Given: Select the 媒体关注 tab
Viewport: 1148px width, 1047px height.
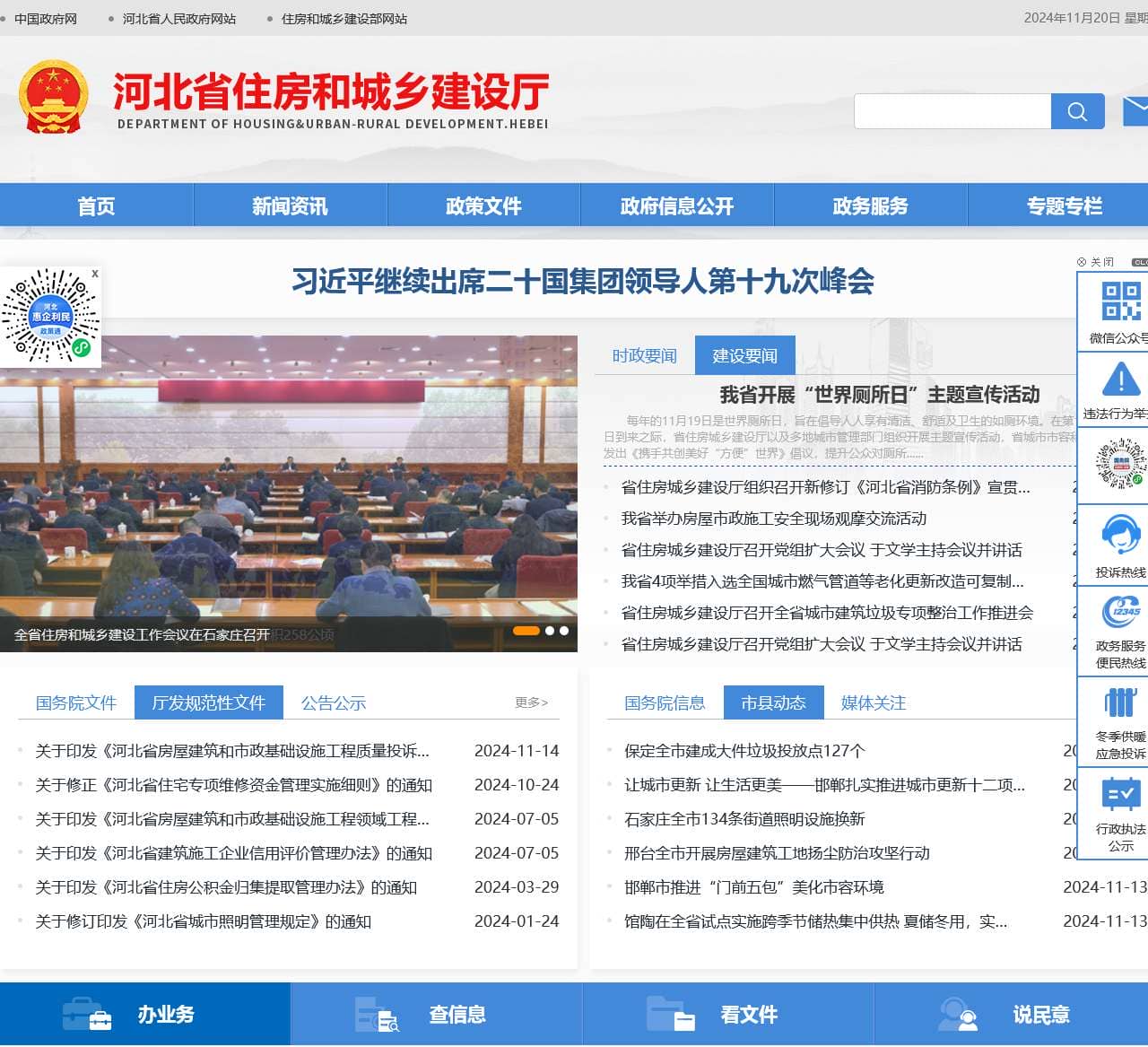Looking at the screenshot, I should pos(874,703).
